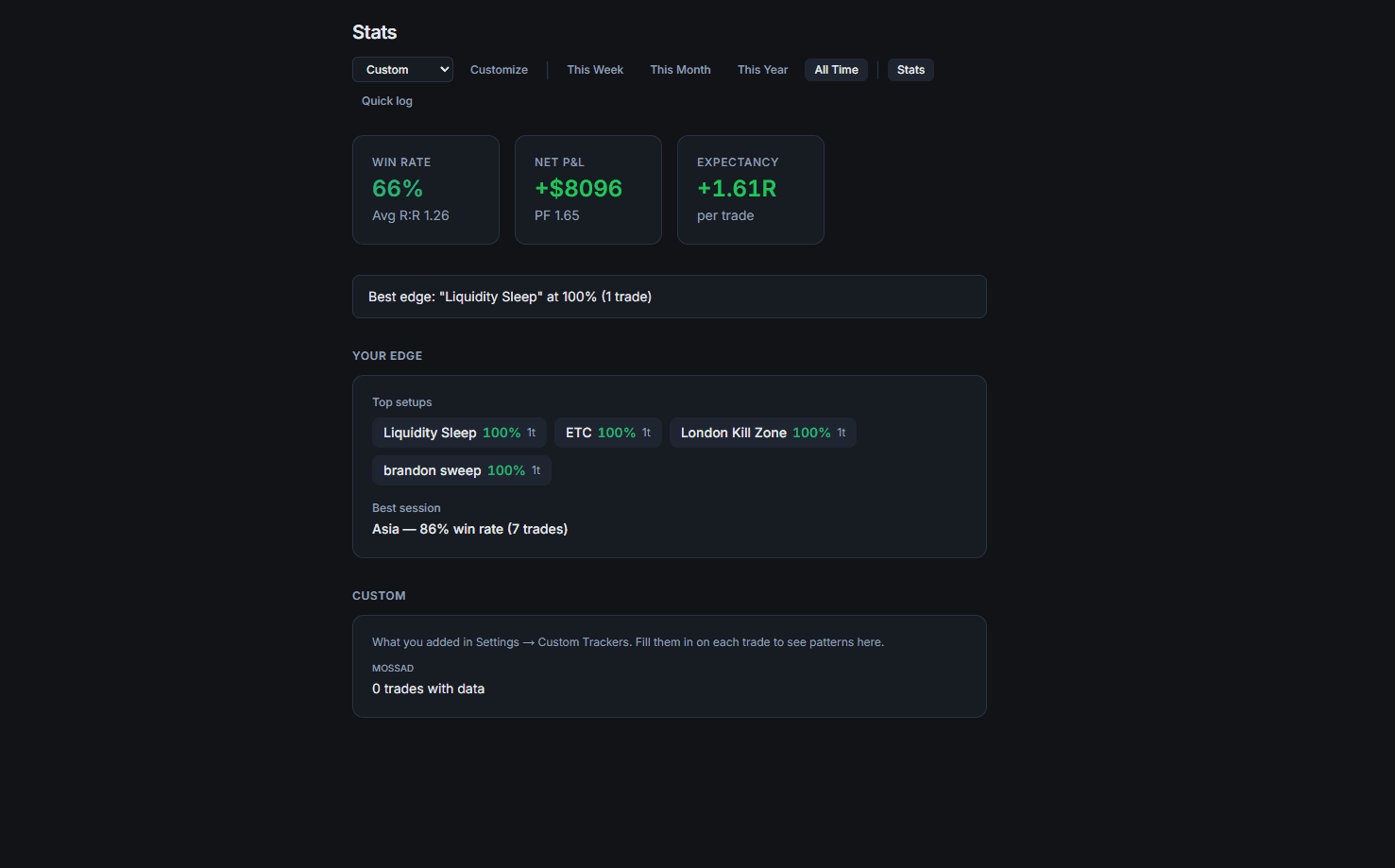Click the Expectancy stat card
This screenshot has width=1395, height=868.
[750, 189]
